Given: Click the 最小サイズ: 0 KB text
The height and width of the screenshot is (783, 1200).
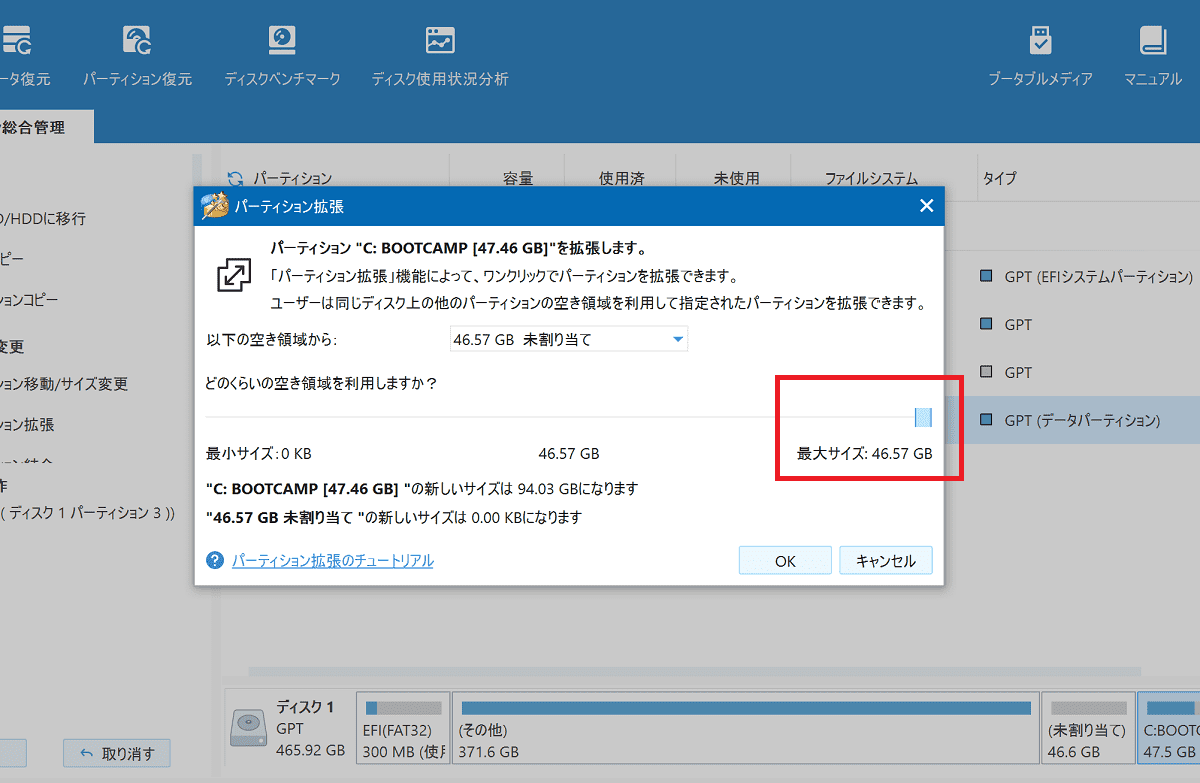Looking at the screenshot, I should click(x=259, y=454).
